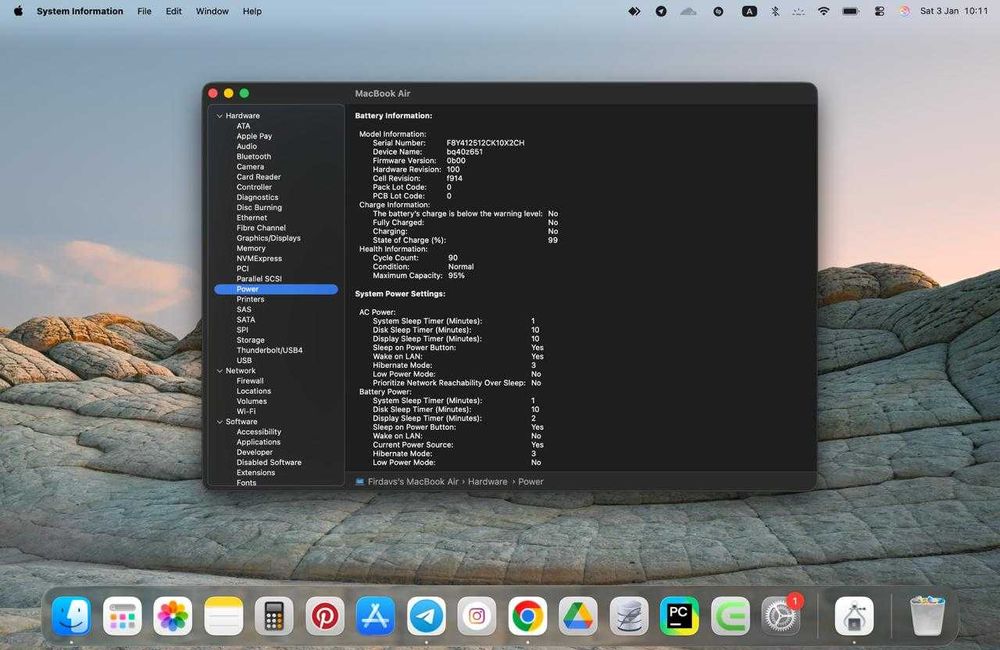Open the Trash in the Dock
The width and height of the screenshot is (1000, 650).
(x=927, y=616)
